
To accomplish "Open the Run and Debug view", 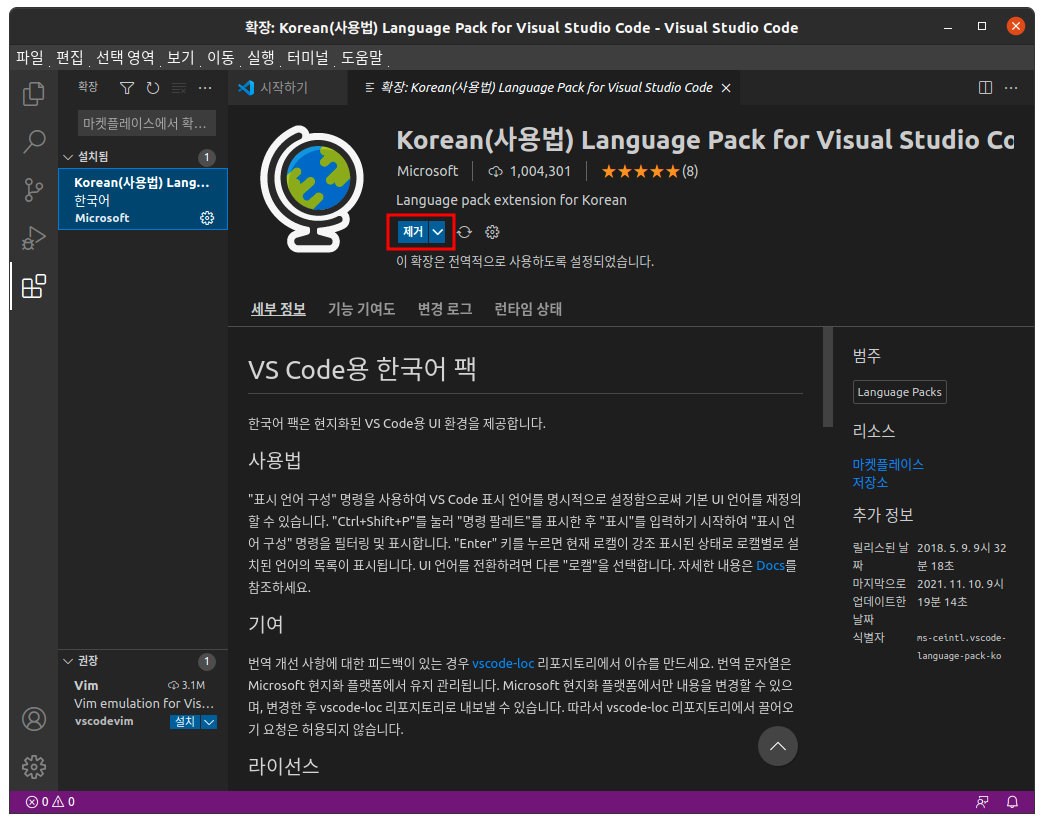I will point(33,238).
